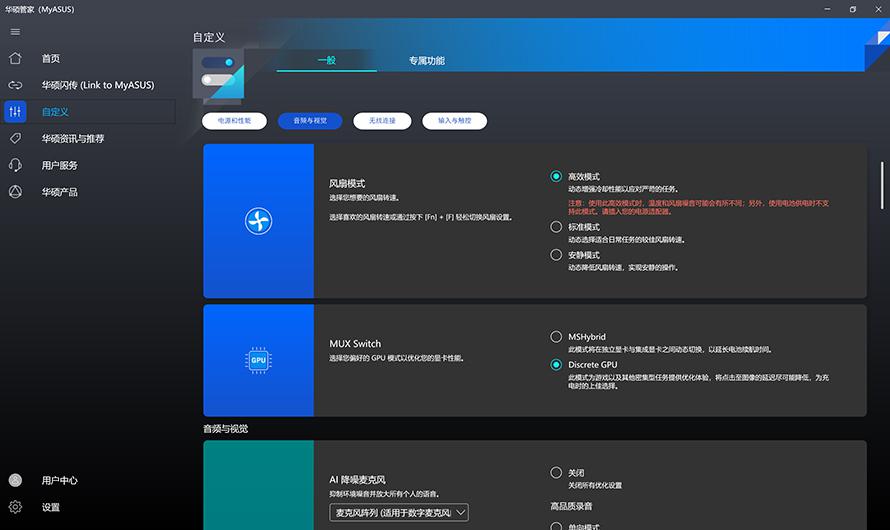Image resolution: width=890 pixels, height=530 pixels.
Task: Click the 自定义 page heading
Action: 209,37
